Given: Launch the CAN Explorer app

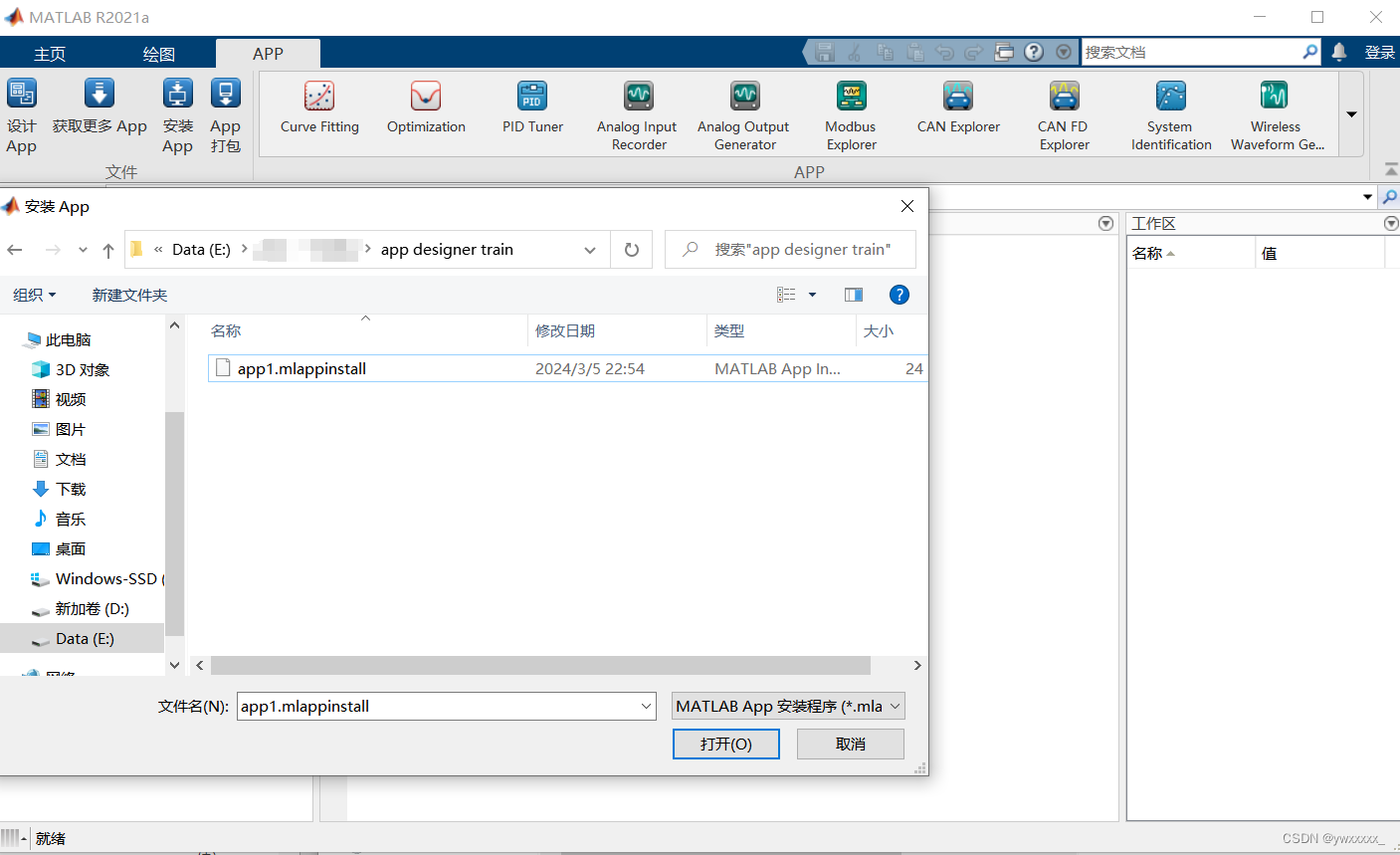Looking at the screenshot, I should 958,107.
